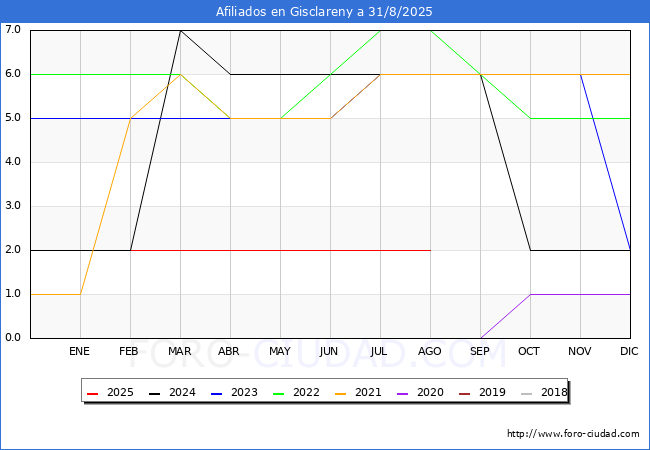Image resolution: width=650 pixels, height=450 pixels.
Task: Select the DIC month axis label
Action: (x=629, y=351)
